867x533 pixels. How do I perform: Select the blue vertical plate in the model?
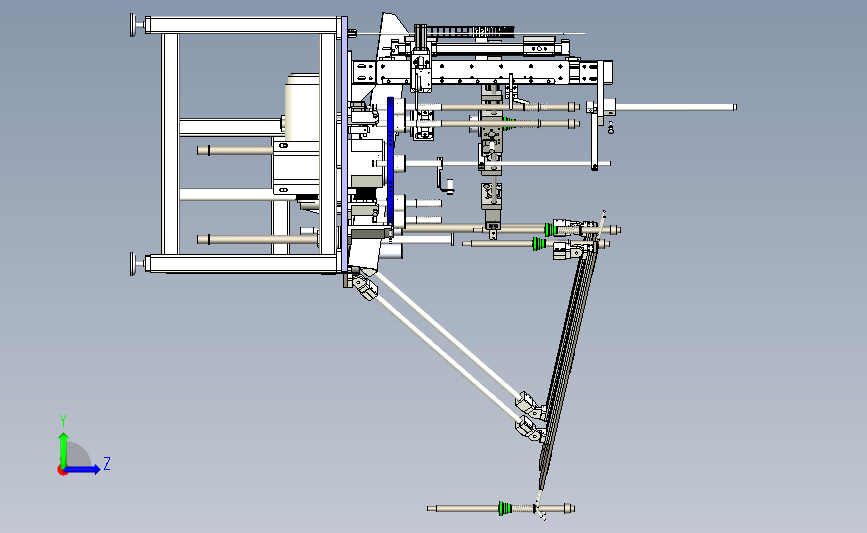coord(390,162)
